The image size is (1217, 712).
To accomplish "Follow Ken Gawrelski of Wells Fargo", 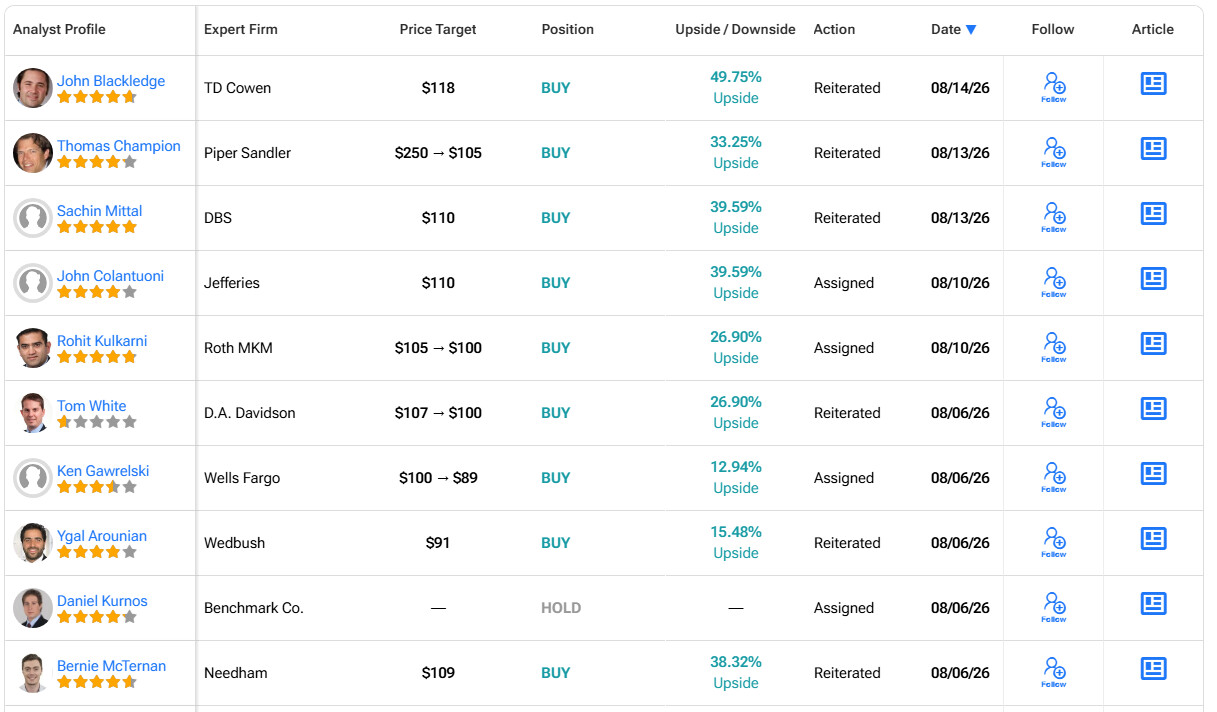I will [x=1054, y=477].
